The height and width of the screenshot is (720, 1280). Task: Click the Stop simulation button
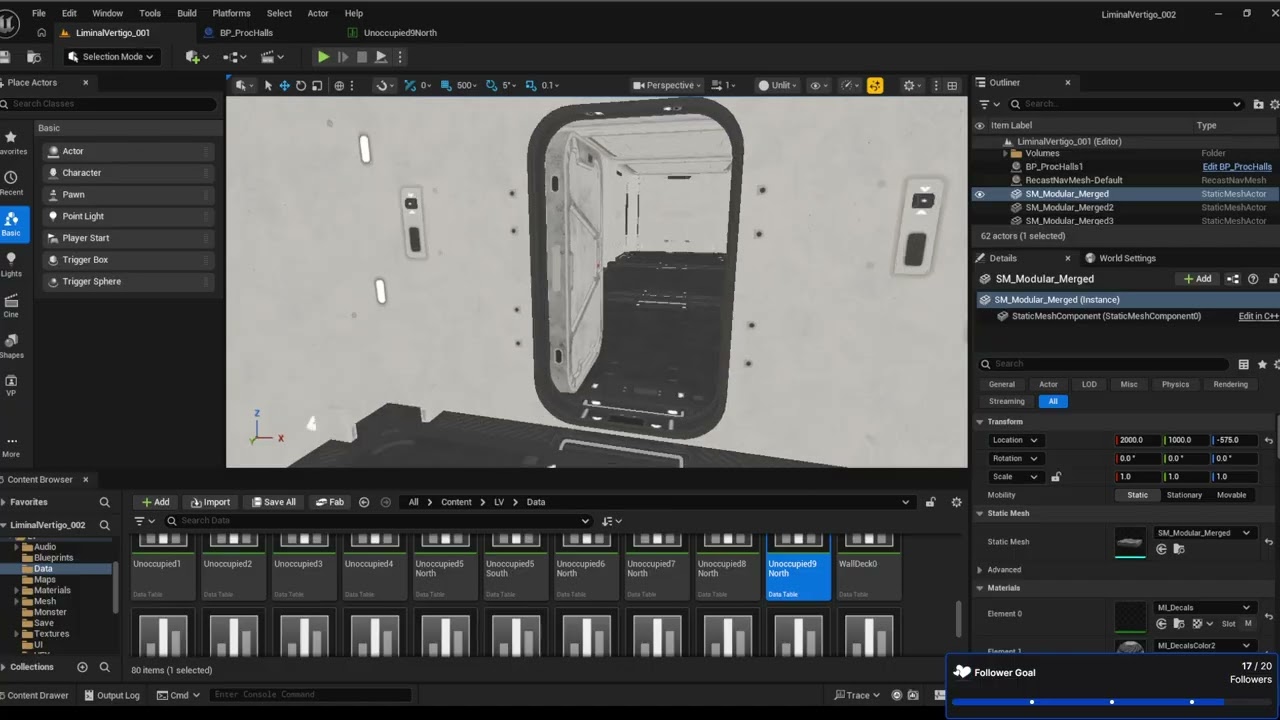362,57
